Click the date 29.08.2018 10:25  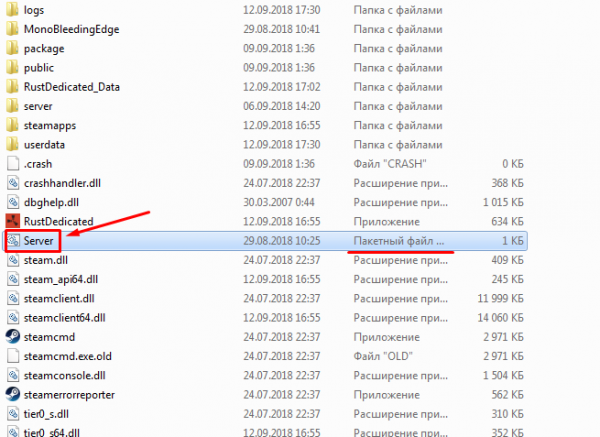[x=282, y=241]
